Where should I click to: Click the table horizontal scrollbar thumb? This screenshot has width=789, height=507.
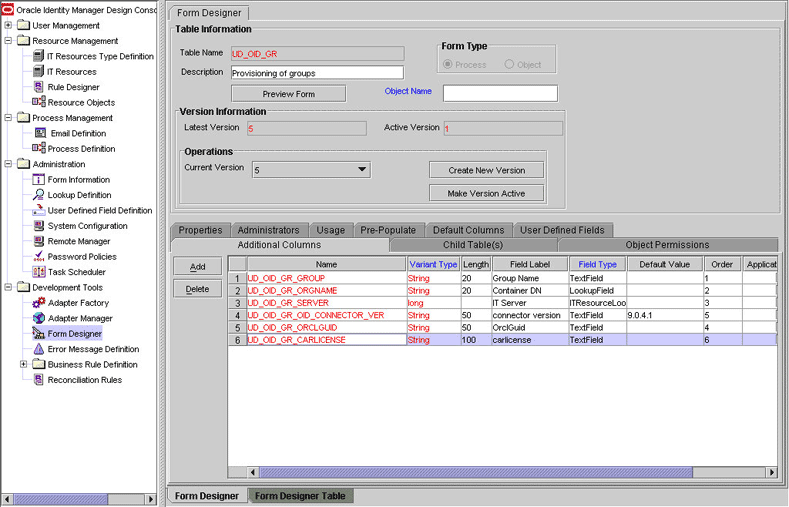tap(476, 472)
